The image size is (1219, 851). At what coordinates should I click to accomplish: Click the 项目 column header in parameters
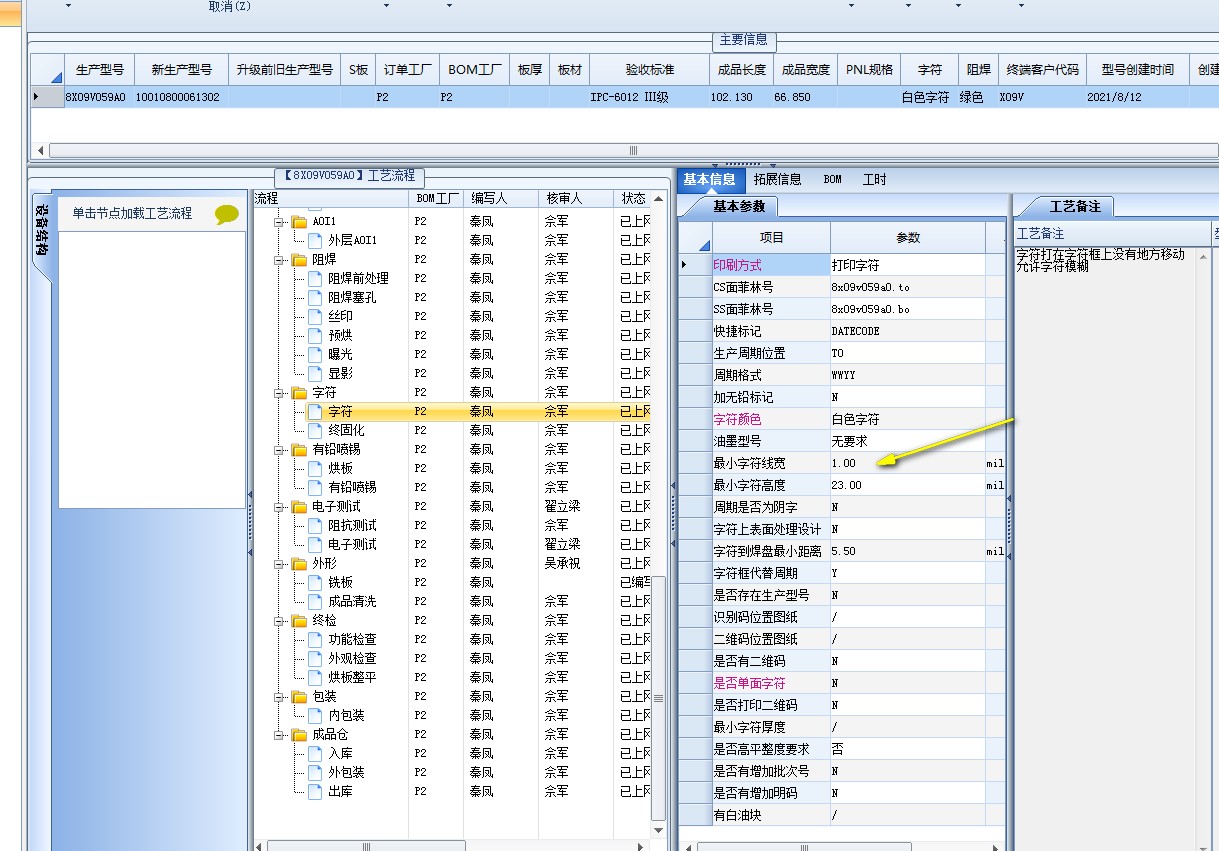(772, 238)
